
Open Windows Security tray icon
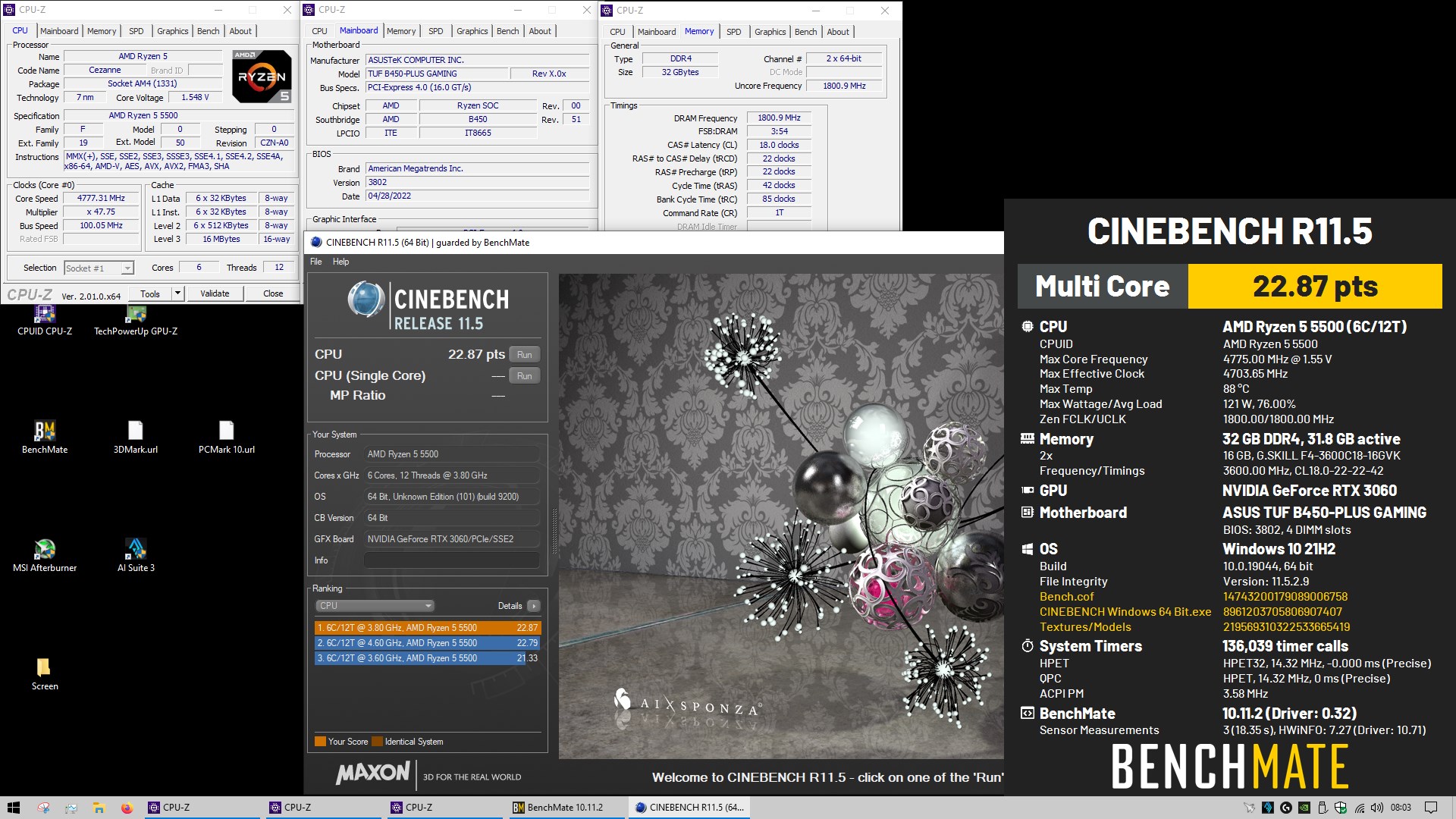pos(1341,808)
